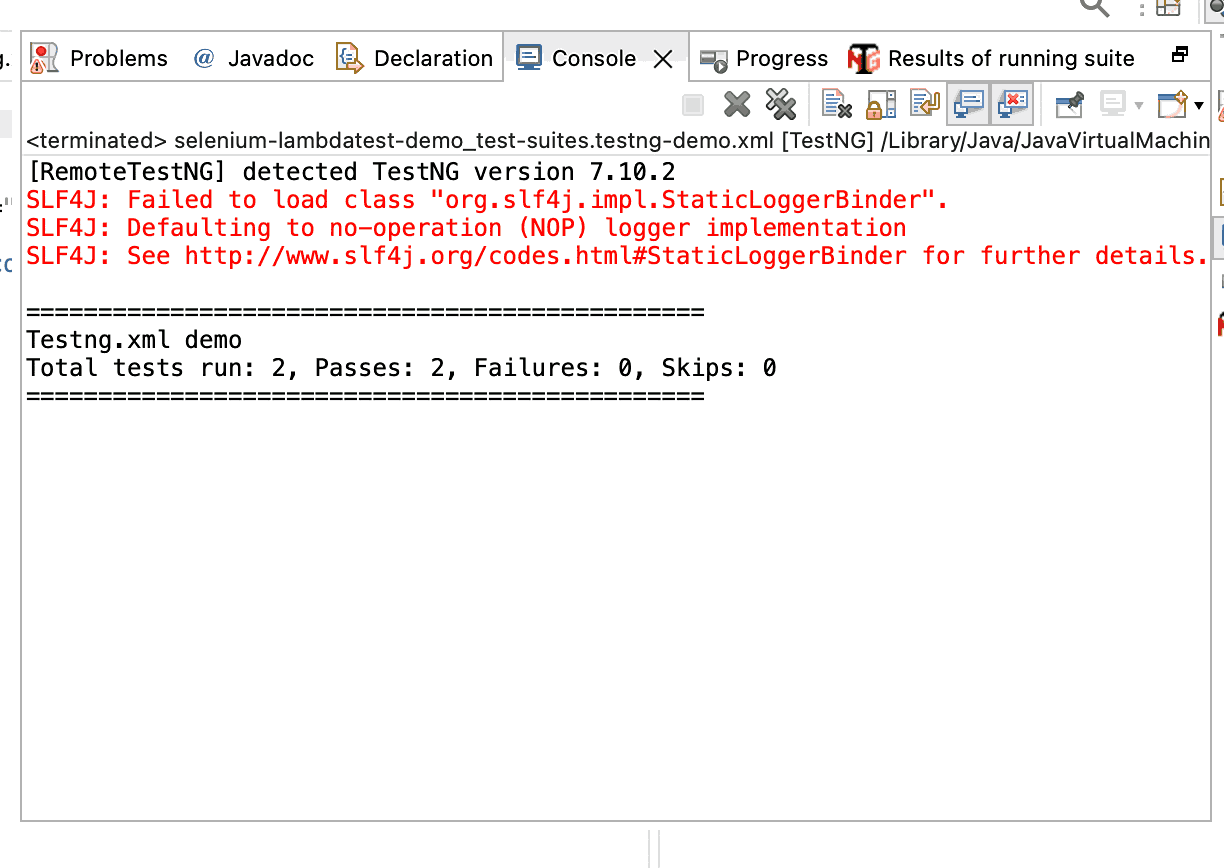The width and height of the screenshot is (1224, 868).
Task: Remove the terminated launch with the X icon
Action: click(737, 103)
